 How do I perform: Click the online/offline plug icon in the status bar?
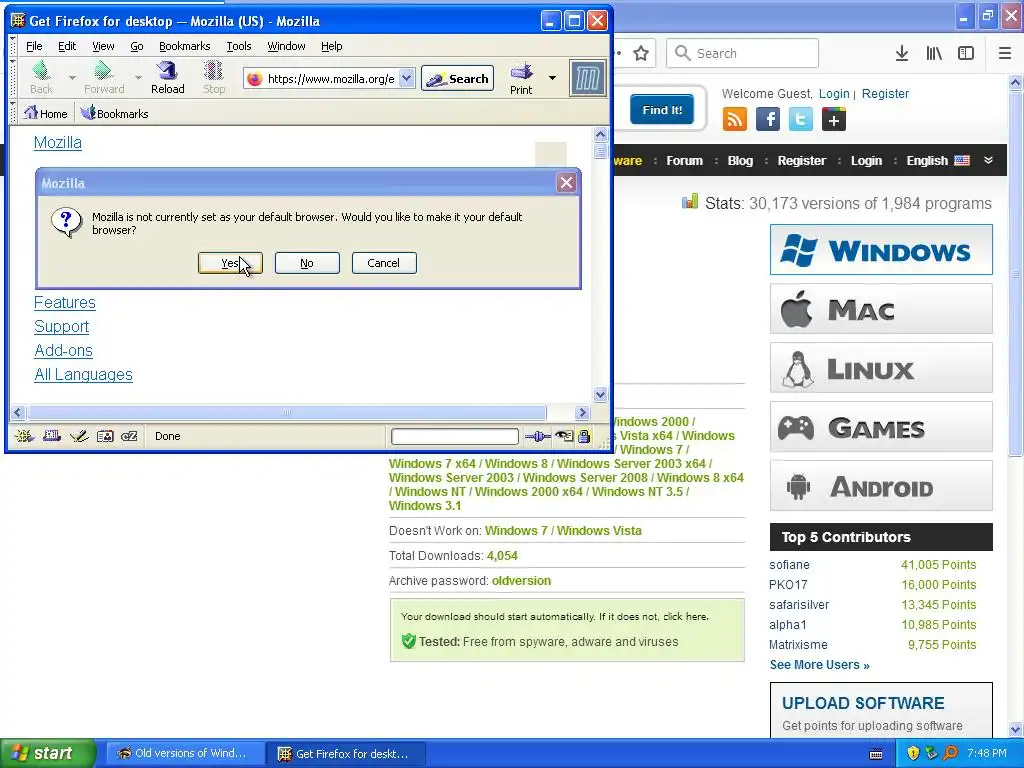(537, 436)
